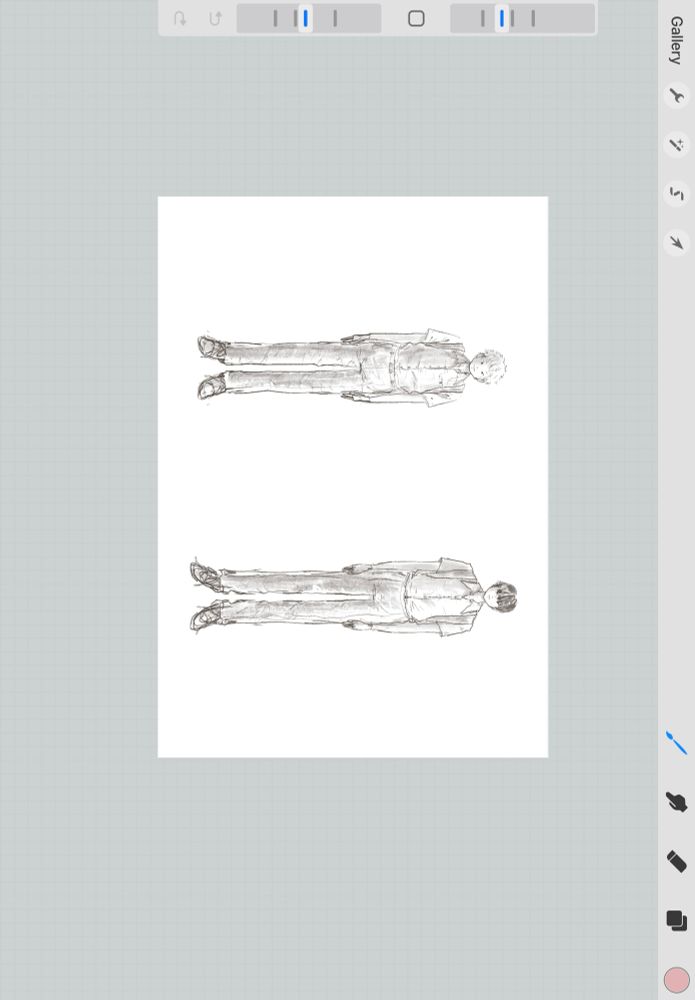Click the brush size slider beside Gallery
Image resolution: width=695 pixels, height=1000 pixels.
pos(523,18)
